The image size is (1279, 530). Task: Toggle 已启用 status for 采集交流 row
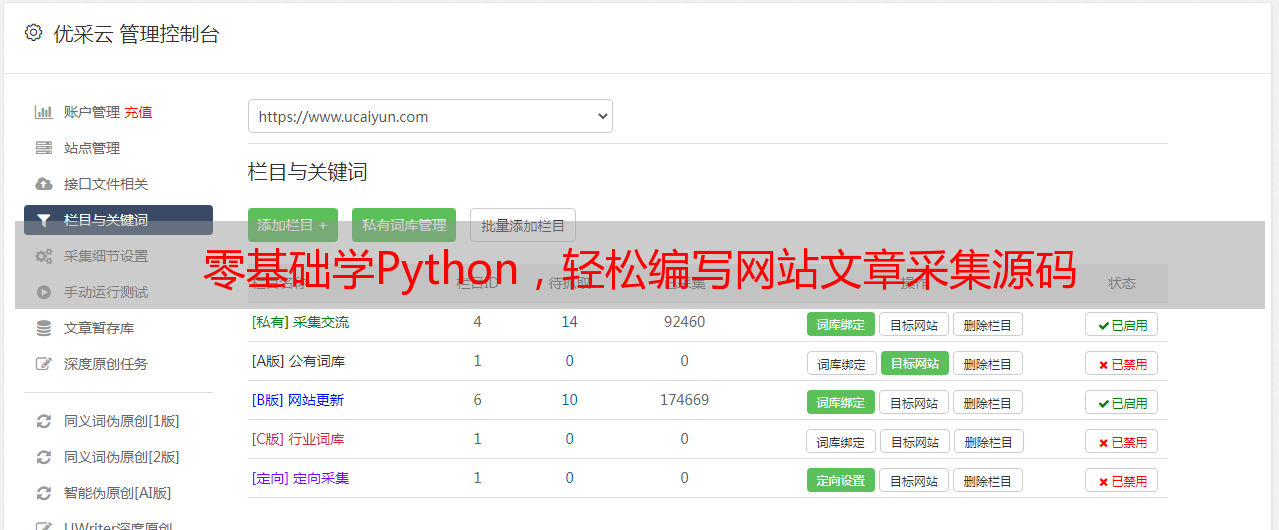click(1121, 324)
